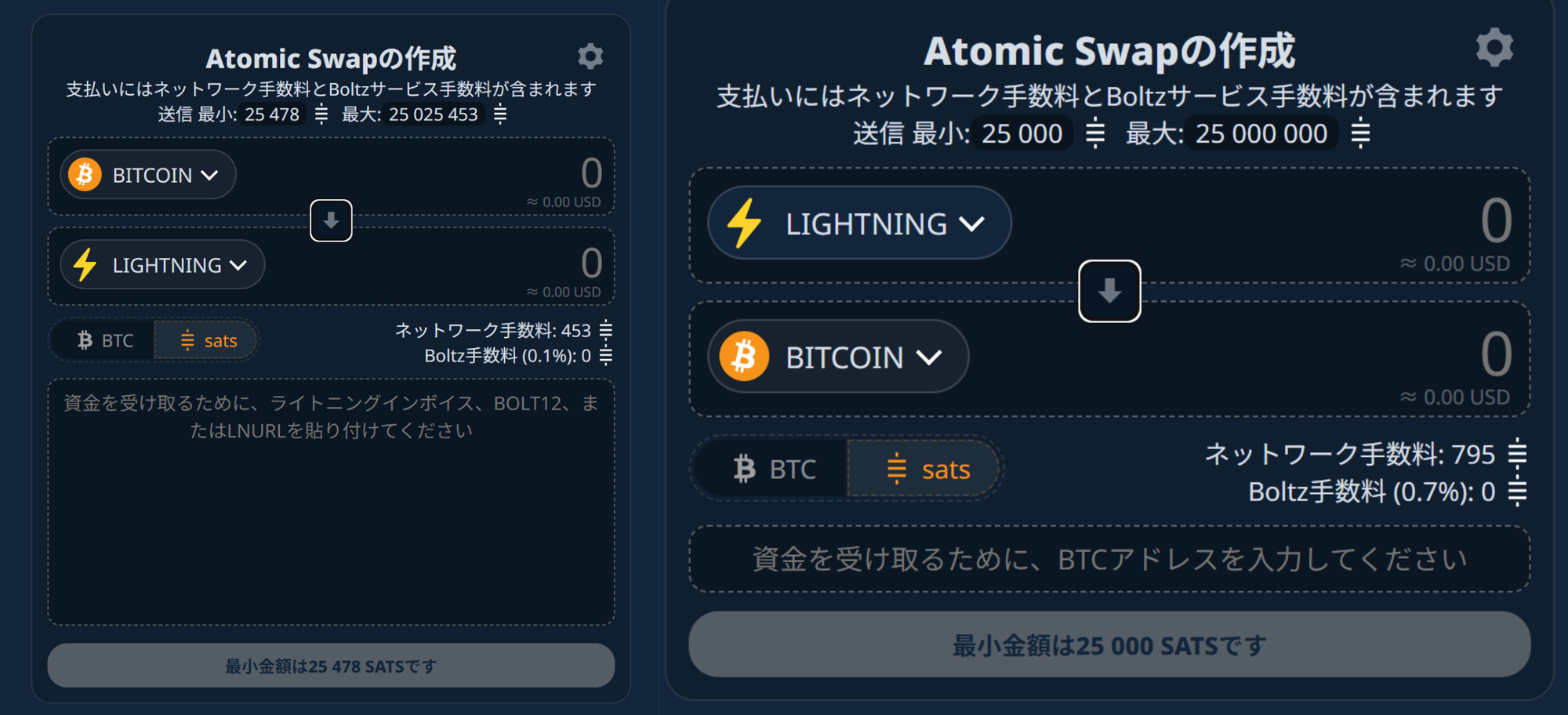
Task: Click the orange Bitcoin logo in left panel
Action: tap(85, 174)
